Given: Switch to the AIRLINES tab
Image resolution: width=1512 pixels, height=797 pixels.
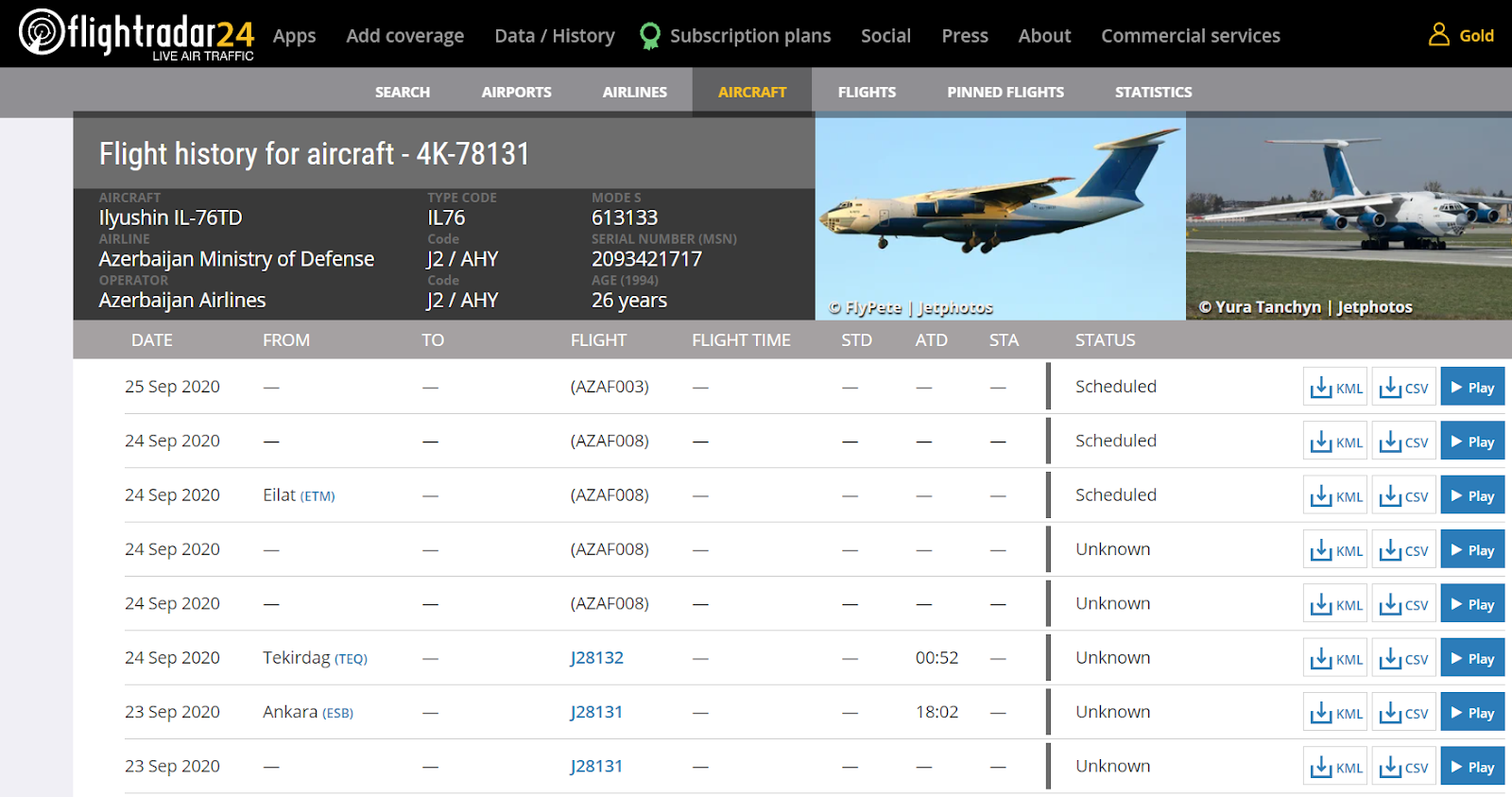Looking at the screenshot, I should 635,92.
